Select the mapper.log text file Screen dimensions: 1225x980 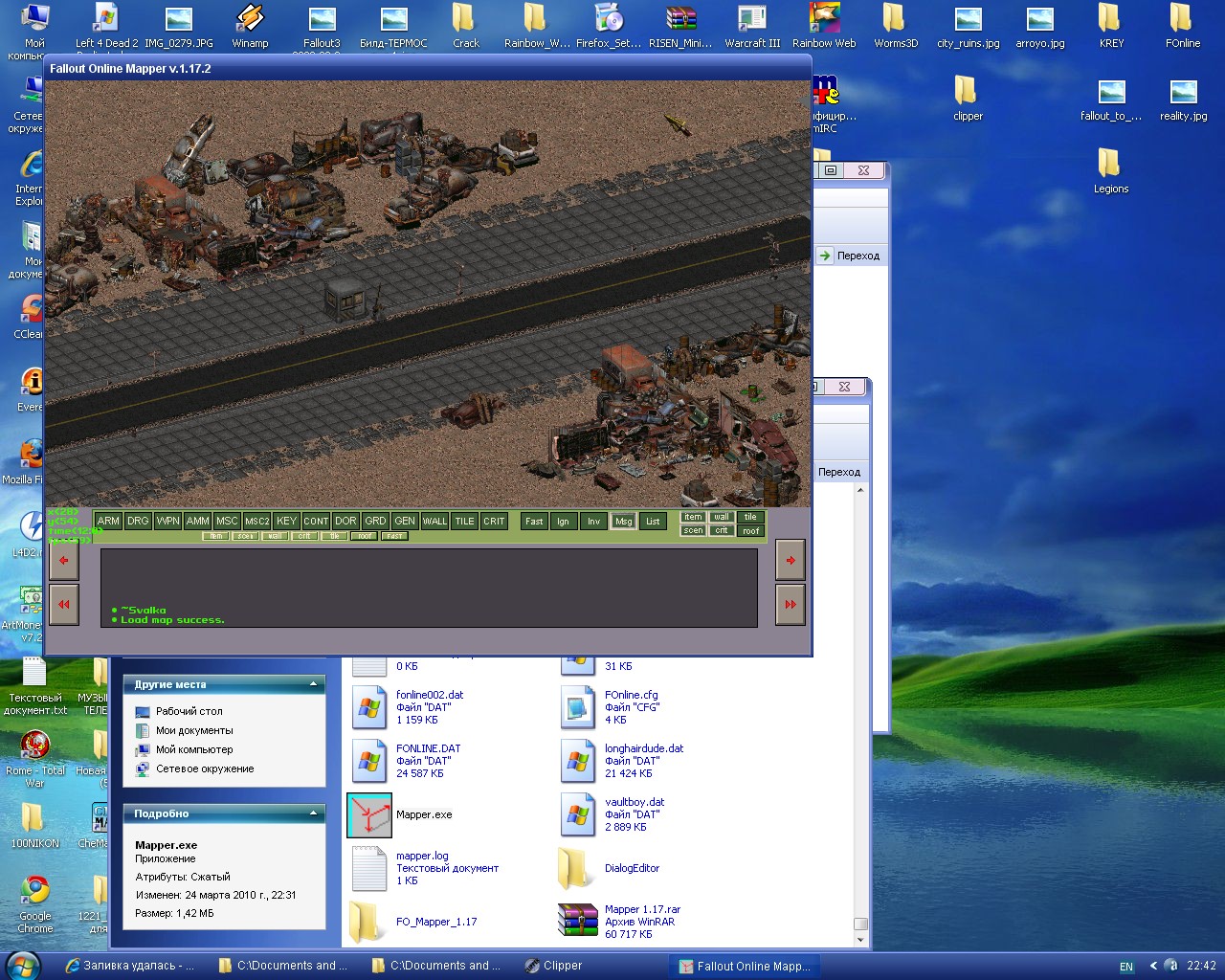point(424,868)
